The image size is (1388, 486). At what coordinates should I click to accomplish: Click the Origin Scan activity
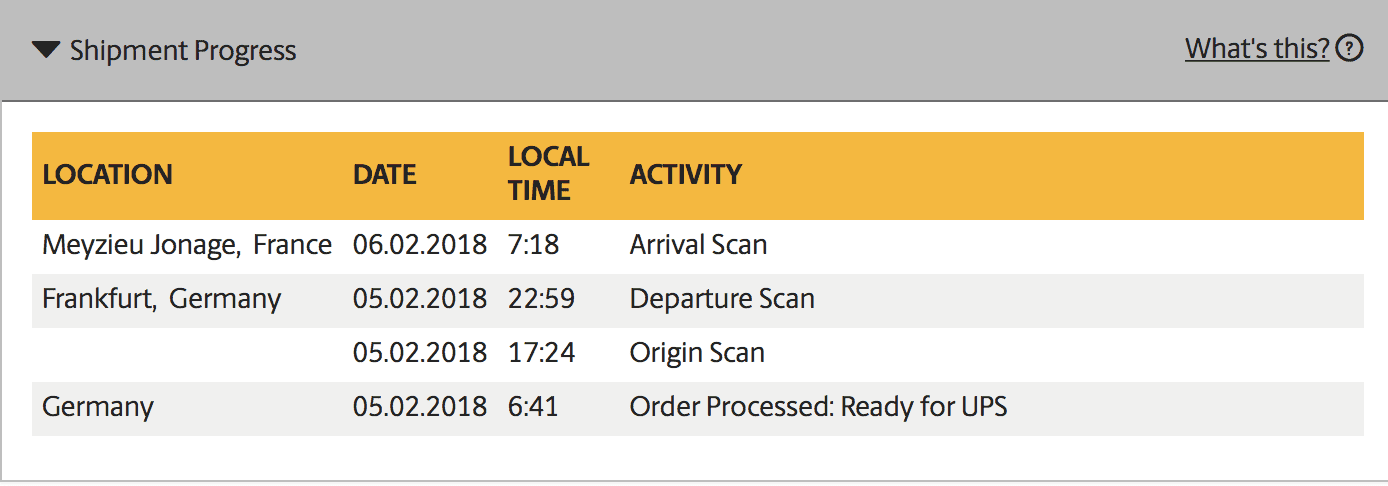point(697,353)
